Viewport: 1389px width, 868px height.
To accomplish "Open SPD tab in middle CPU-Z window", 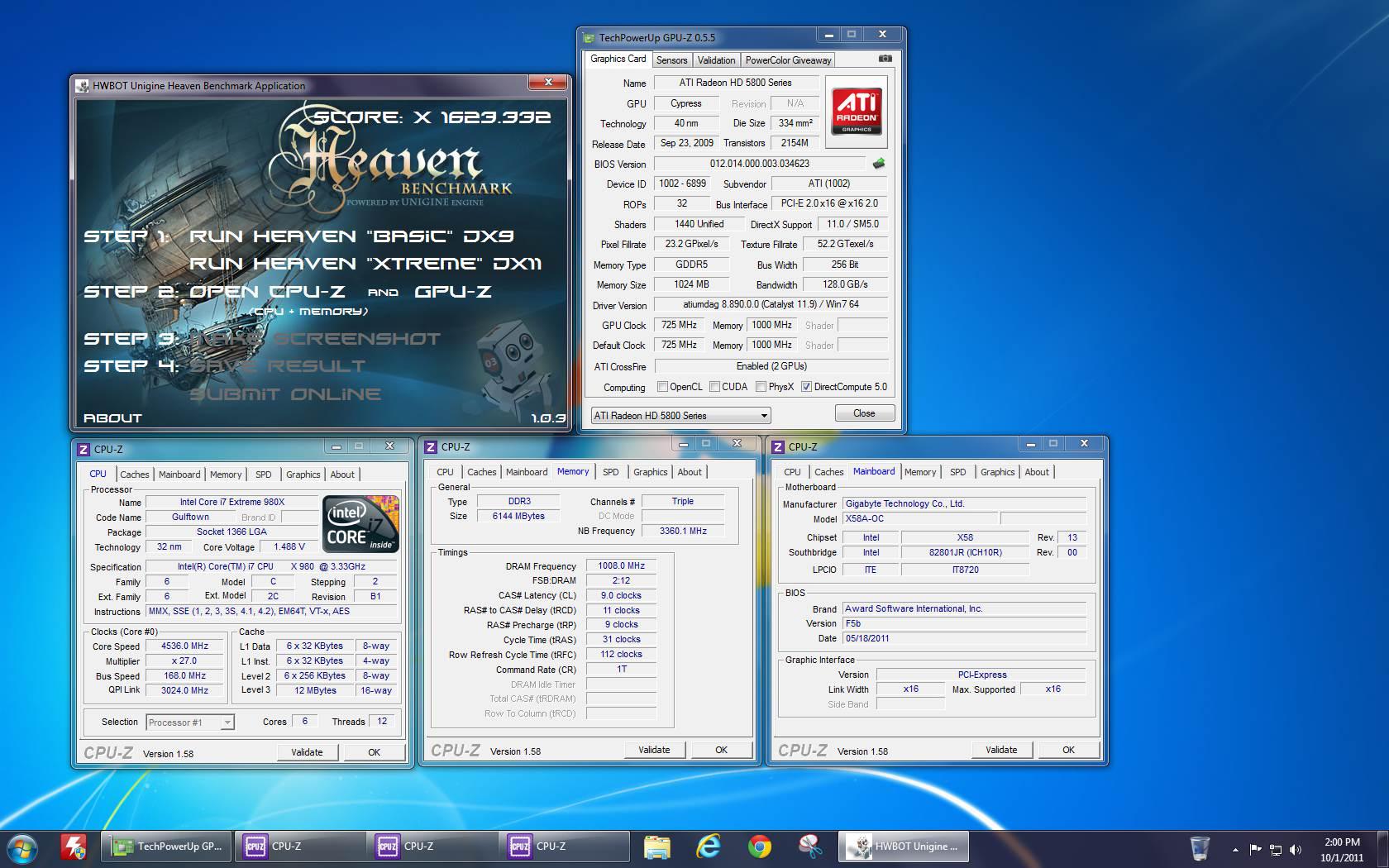I will [611, 472].
